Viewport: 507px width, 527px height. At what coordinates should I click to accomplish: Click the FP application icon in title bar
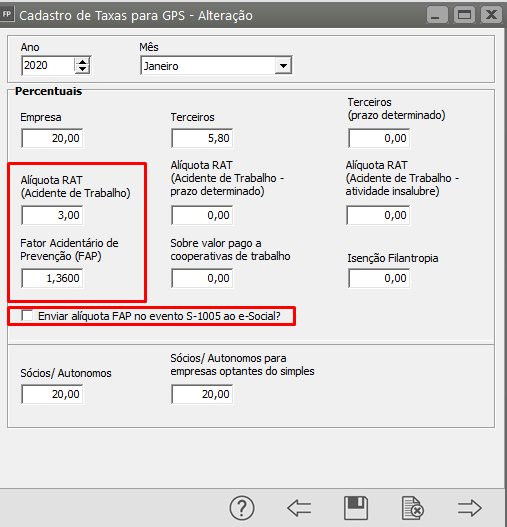6,14
